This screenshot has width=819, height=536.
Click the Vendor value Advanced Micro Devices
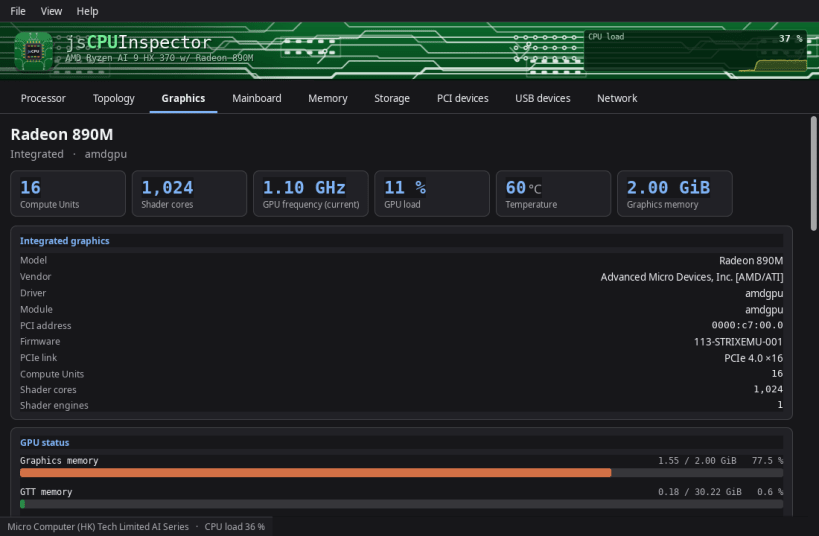point(692,277)
